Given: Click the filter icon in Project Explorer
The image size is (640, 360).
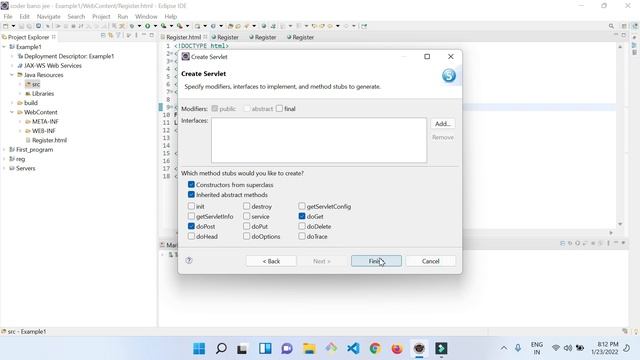Looking at the screenshot, I should click(x=118, y=36).
